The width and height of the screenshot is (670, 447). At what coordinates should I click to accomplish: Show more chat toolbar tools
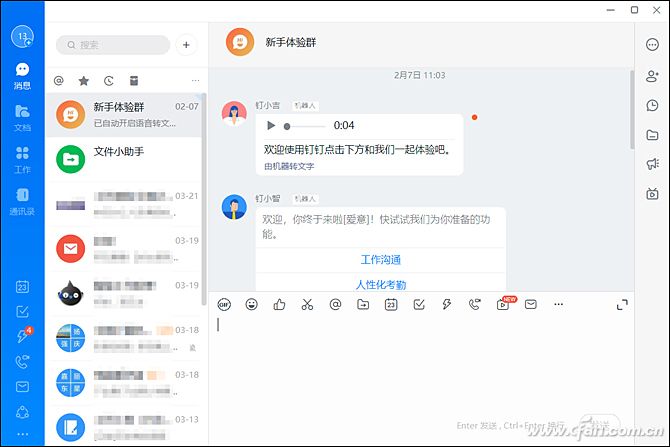(x=558, y=304)
